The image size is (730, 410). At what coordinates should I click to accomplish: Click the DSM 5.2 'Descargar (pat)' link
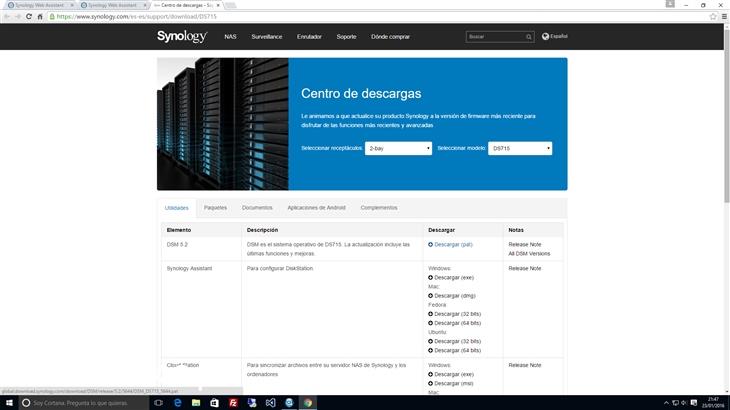pos(453,244)
